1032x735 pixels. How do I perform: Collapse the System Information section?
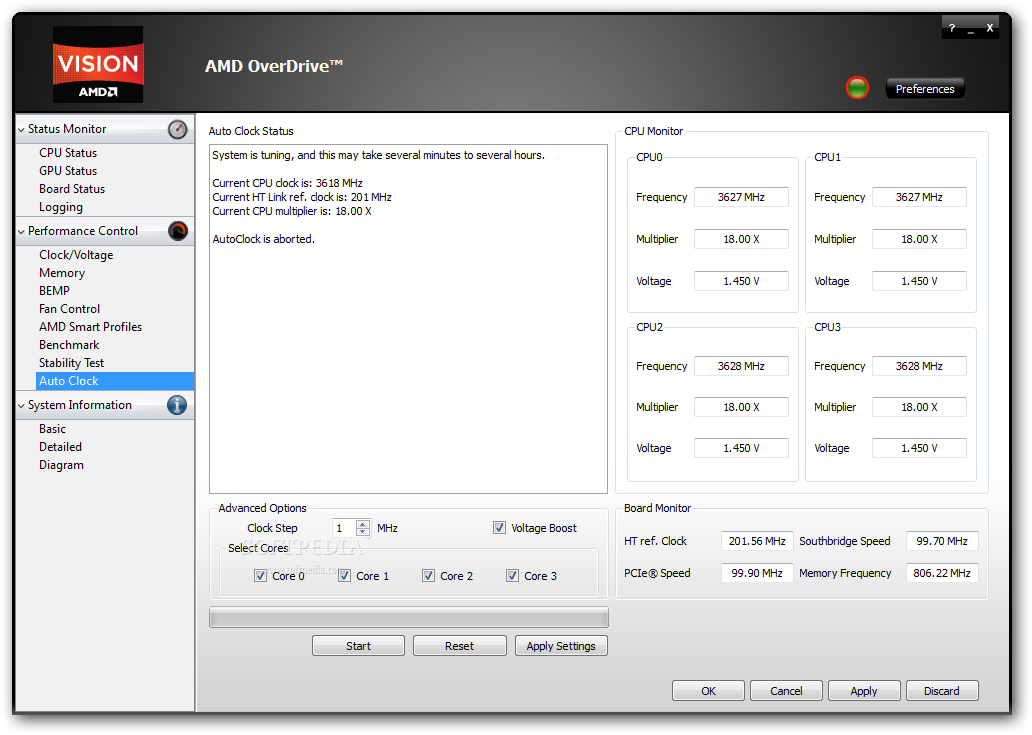tap(22, 406)
